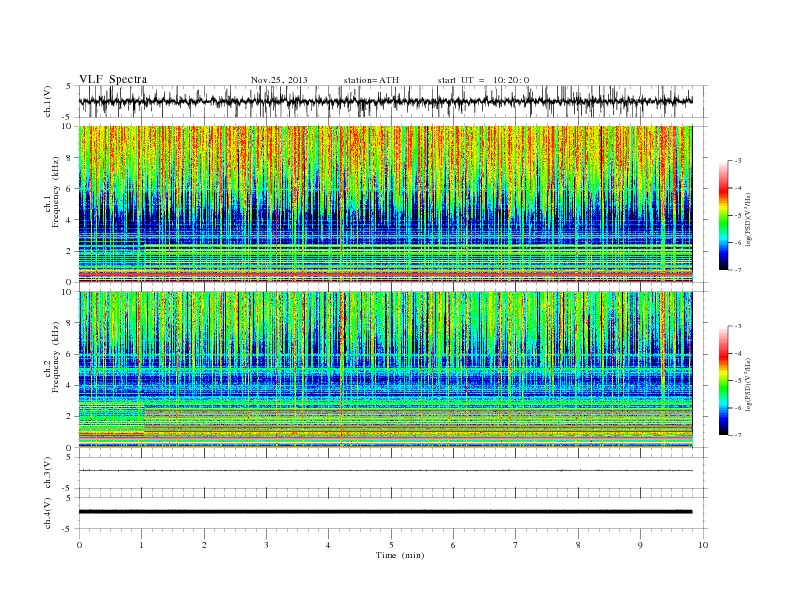Click time axis tick label "7"
Viewport: 792px width, 612px height.
click(x=516, y=545)
